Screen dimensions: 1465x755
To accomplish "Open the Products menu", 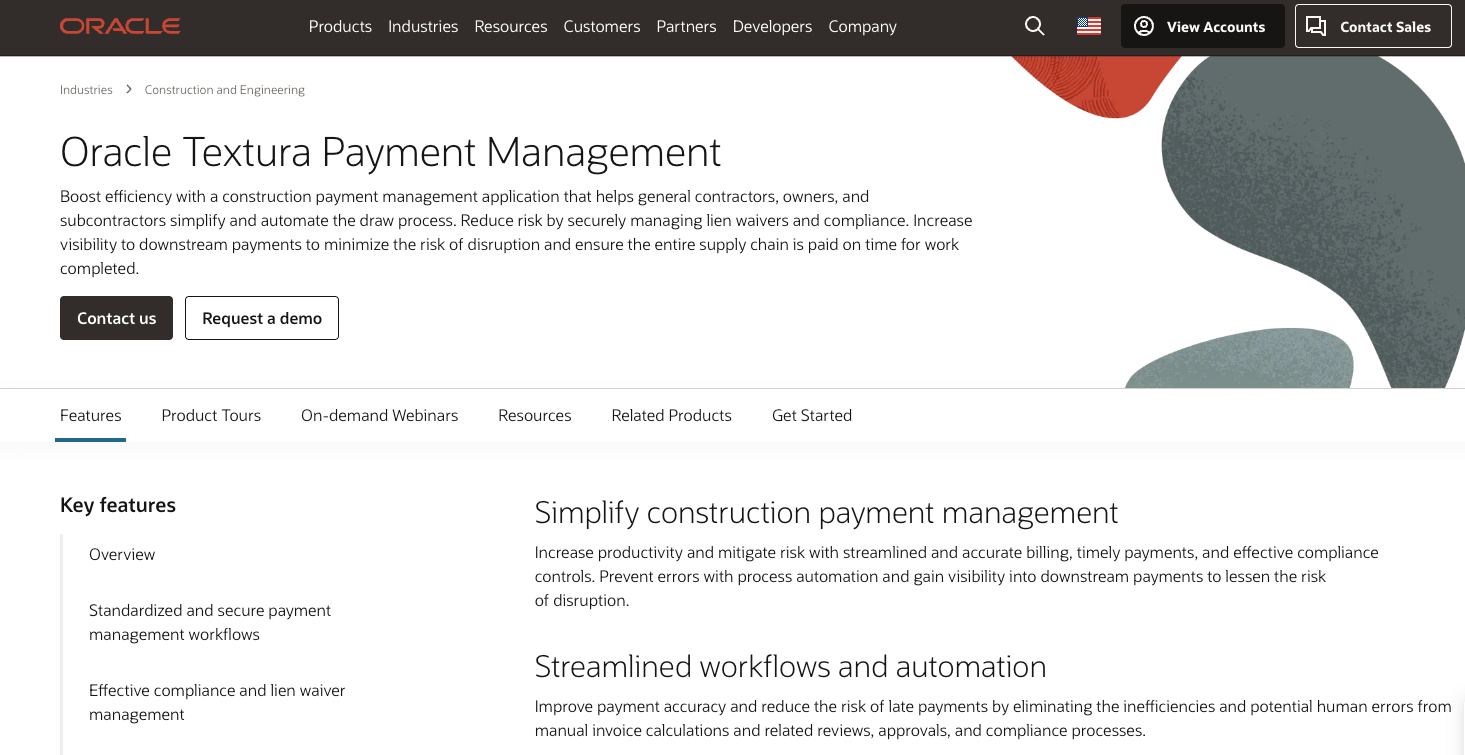I will coord(340,27).
